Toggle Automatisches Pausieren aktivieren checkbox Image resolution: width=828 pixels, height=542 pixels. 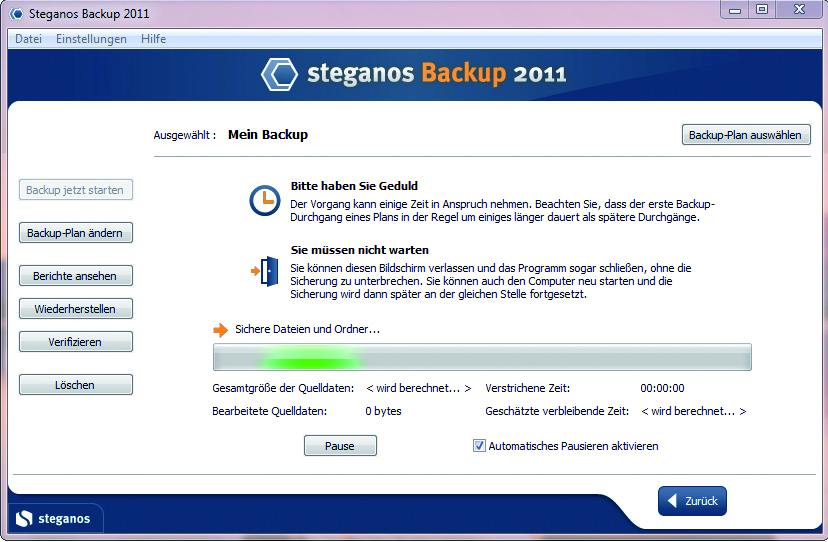(x=479, y=446)
